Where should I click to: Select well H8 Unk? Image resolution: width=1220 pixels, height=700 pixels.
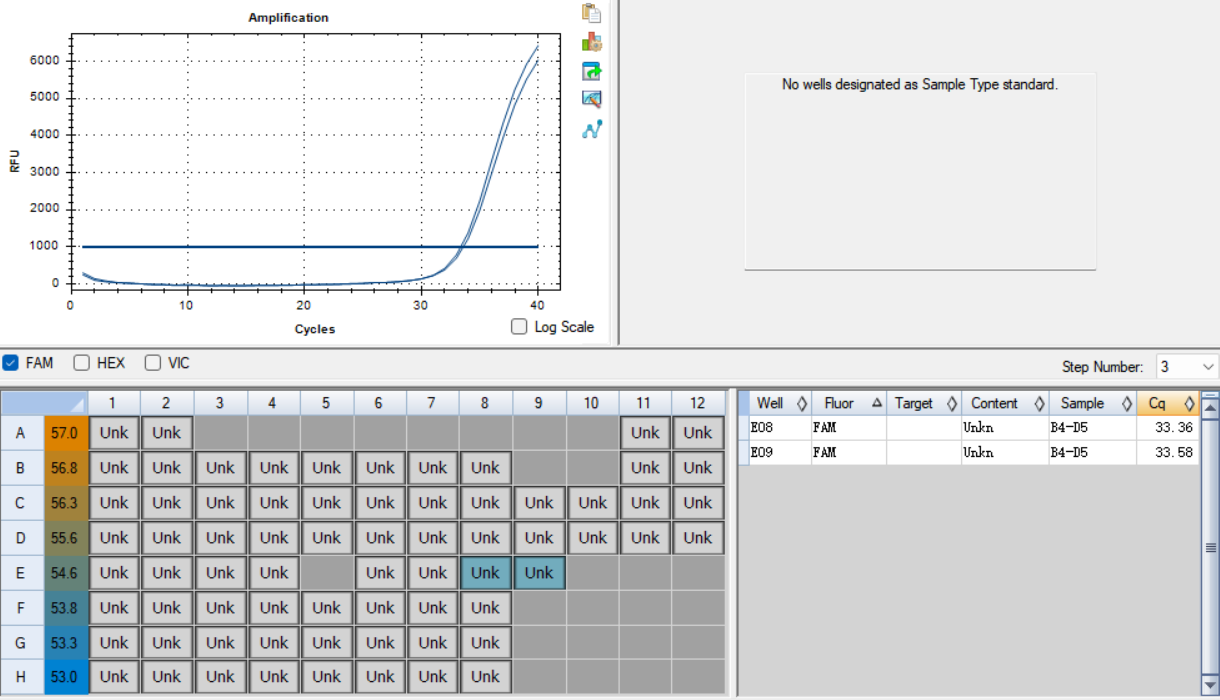click(x=485, y=677)
